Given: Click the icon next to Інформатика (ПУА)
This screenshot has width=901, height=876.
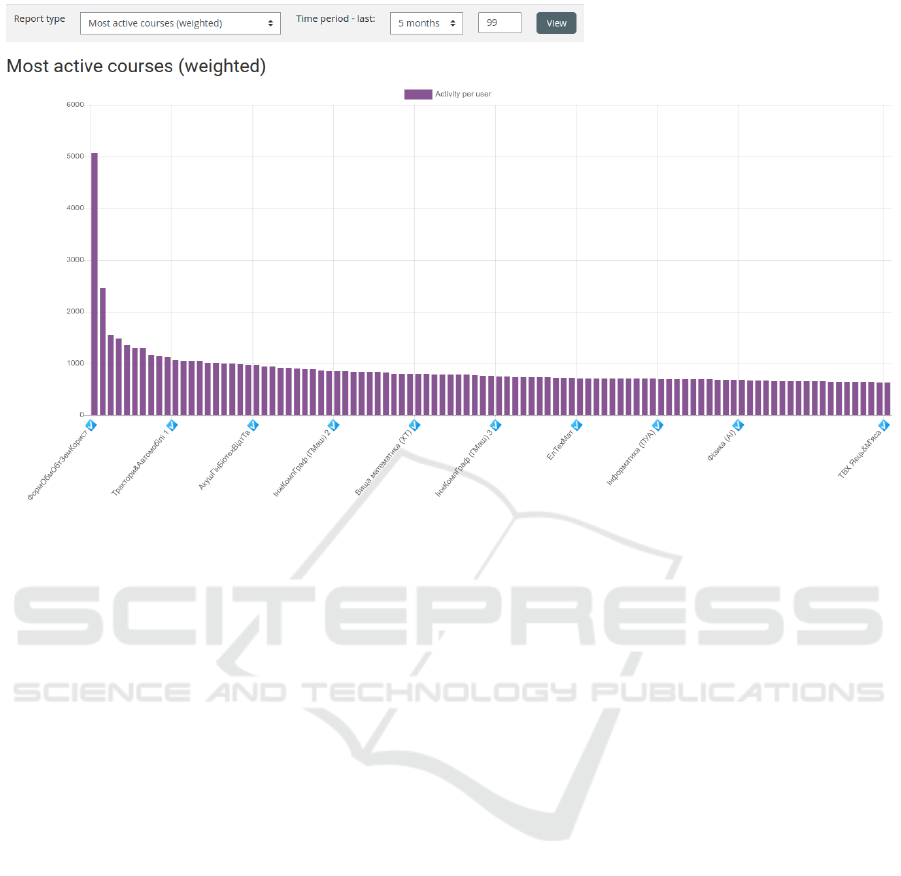Looking at the screenshot, I should click(657, 425).
